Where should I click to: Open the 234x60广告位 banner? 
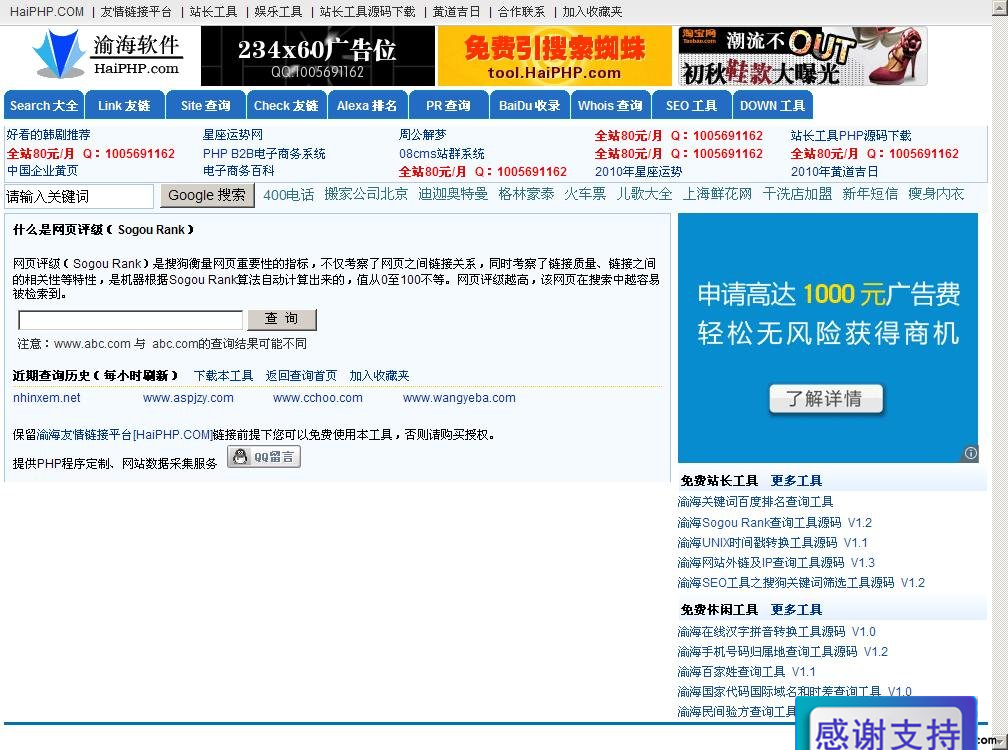coord(318,57)
